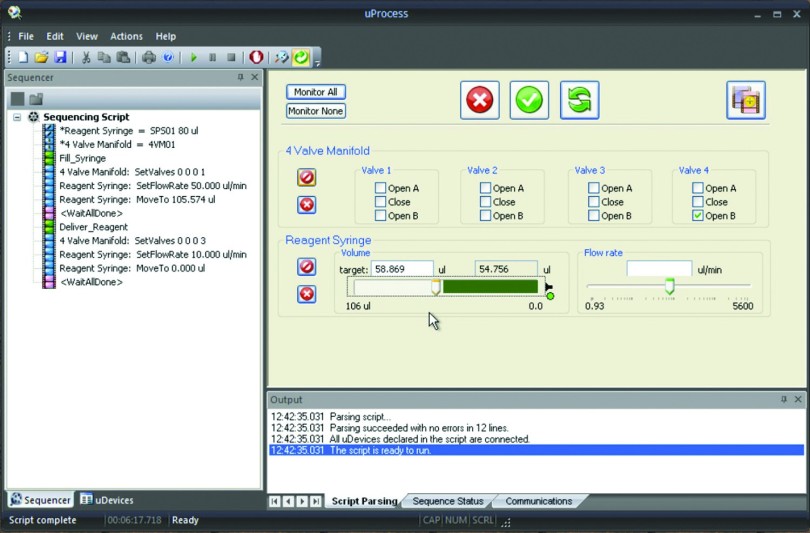Open the Actions menu
The height and width of the screenshot is (533, 810).
click(x=126, y=36)
